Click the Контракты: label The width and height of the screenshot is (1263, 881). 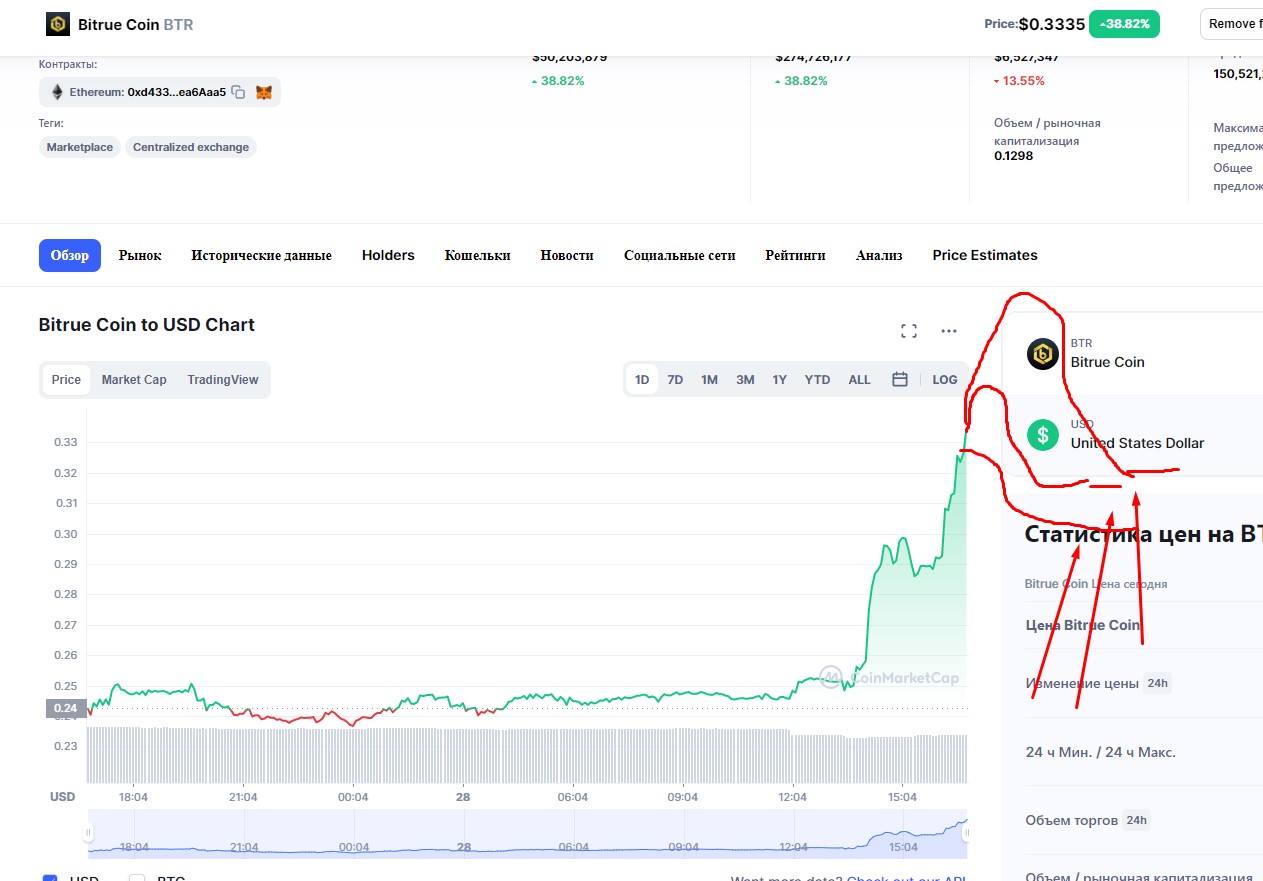point(68,64)
